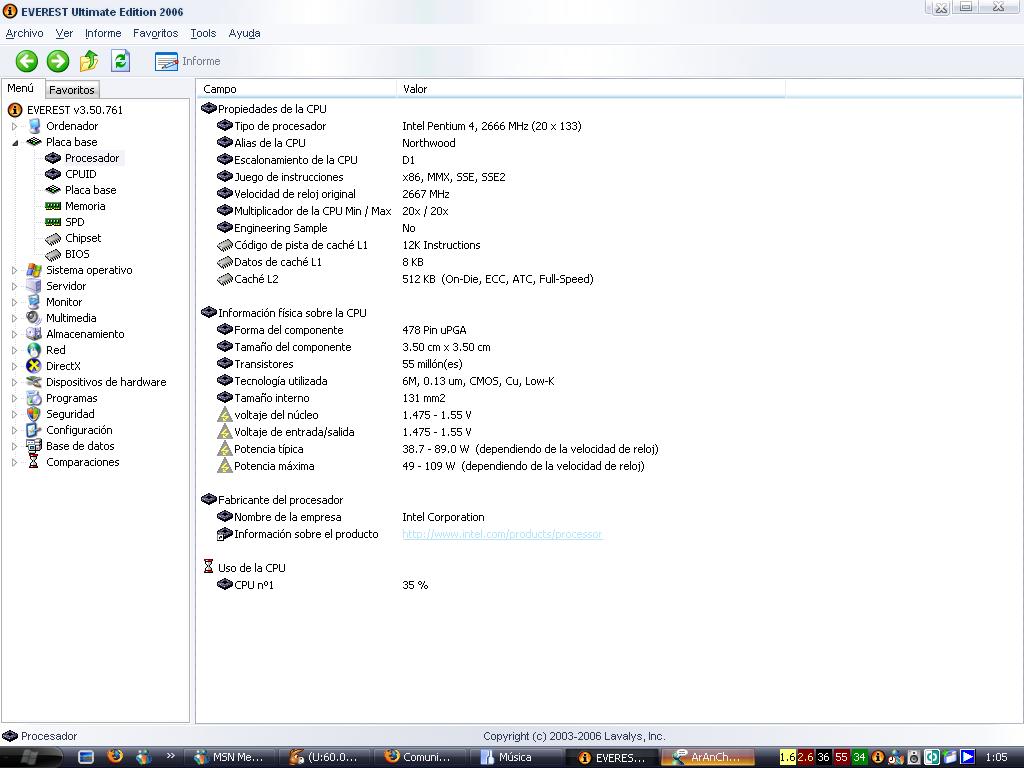Expand the Red tree node

pyautogui.click(x=14, y=351)
